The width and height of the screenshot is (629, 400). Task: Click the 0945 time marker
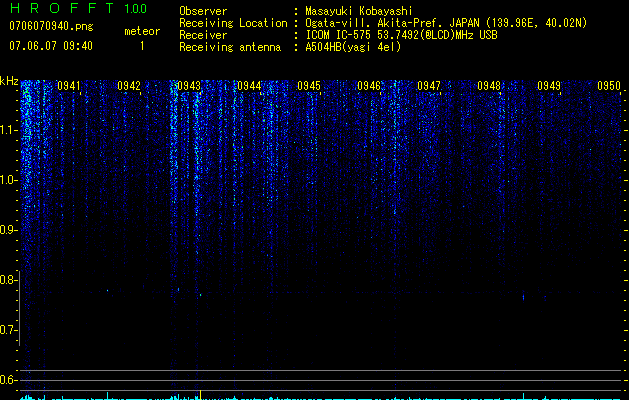(309, 86)
